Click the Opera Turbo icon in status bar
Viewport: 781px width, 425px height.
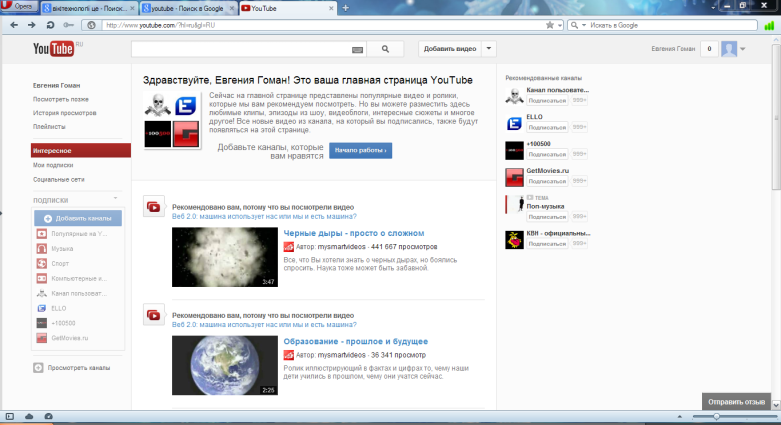(x=48, y=417)
